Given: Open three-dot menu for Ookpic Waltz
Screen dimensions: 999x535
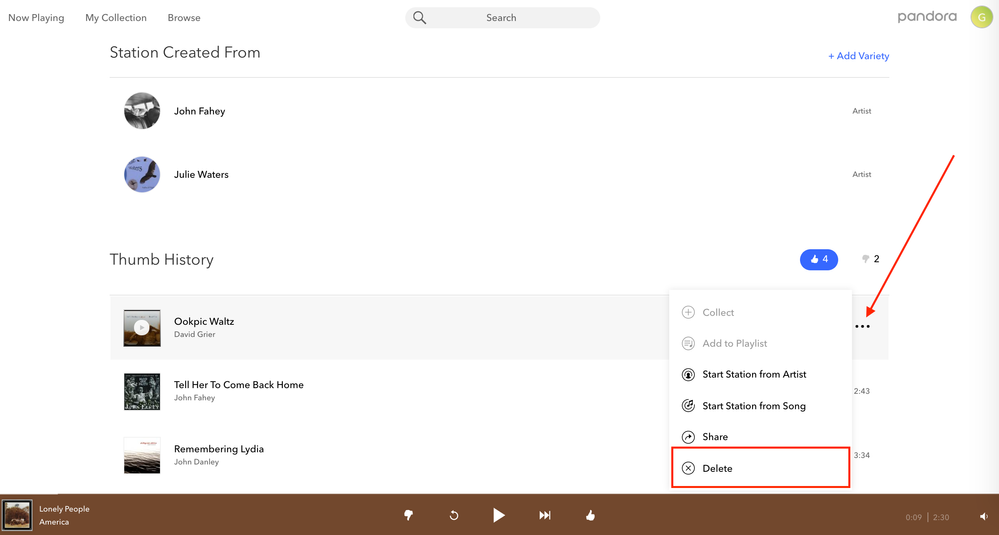Looking at the screenshot, I should (862, 327).
